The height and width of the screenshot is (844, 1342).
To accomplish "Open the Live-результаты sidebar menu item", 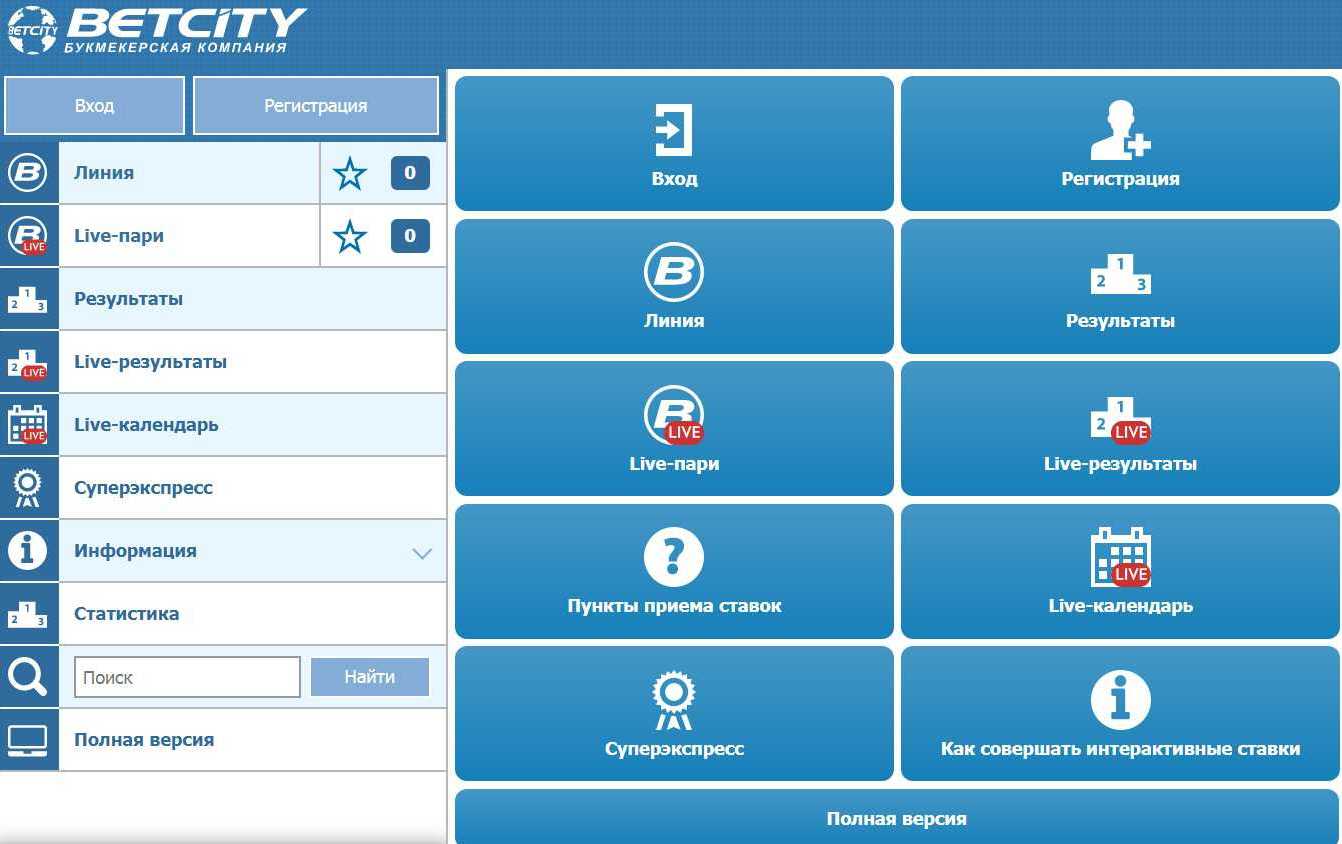I will (x=253, y=362).
